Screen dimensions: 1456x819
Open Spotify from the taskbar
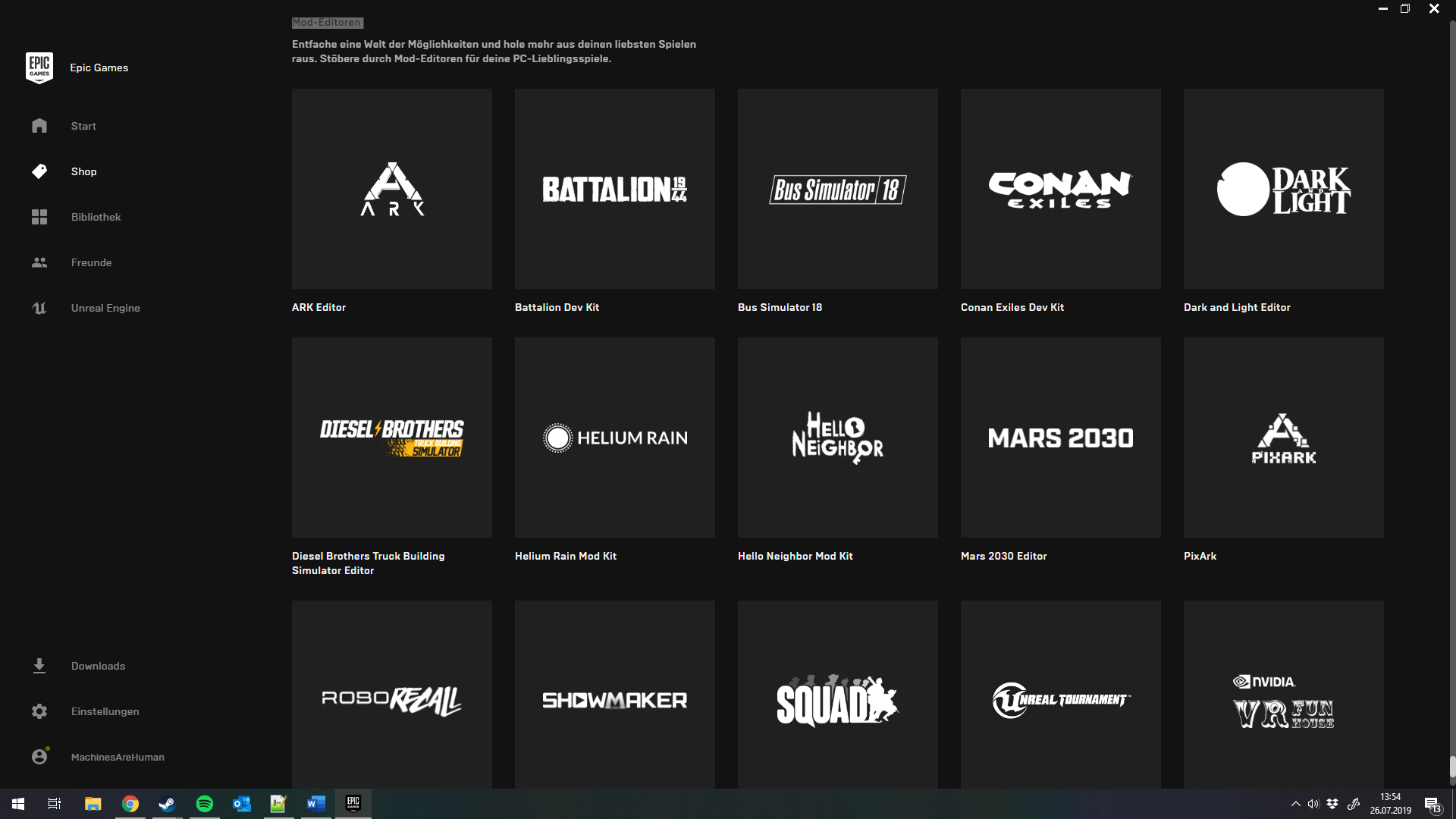point(205,804)
